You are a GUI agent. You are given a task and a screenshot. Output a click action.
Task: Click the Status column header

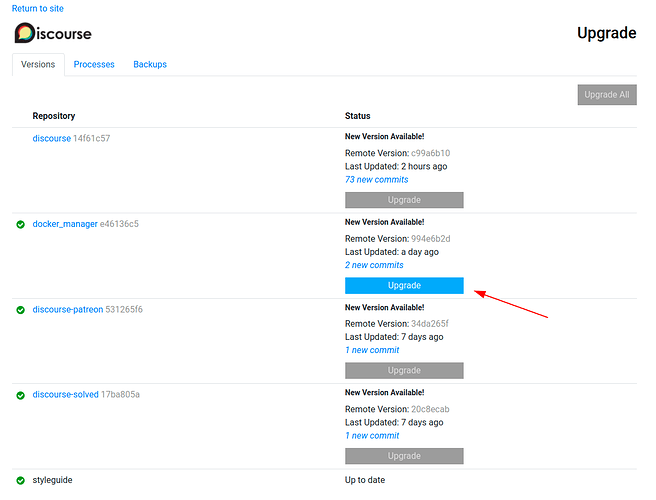(358, 116)
